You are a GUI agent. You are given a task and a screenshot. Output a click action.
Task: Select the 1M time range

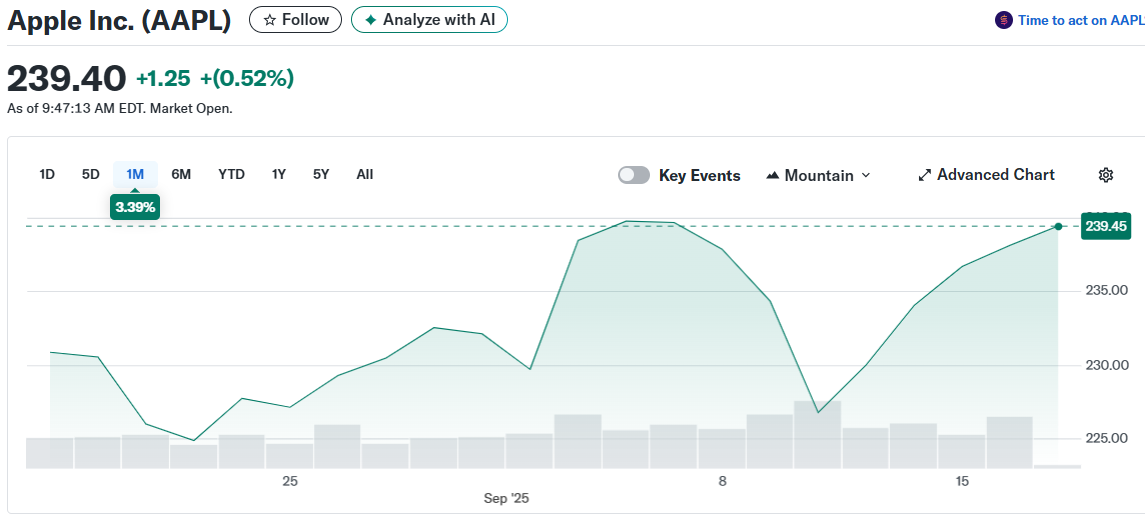[135, 175]
